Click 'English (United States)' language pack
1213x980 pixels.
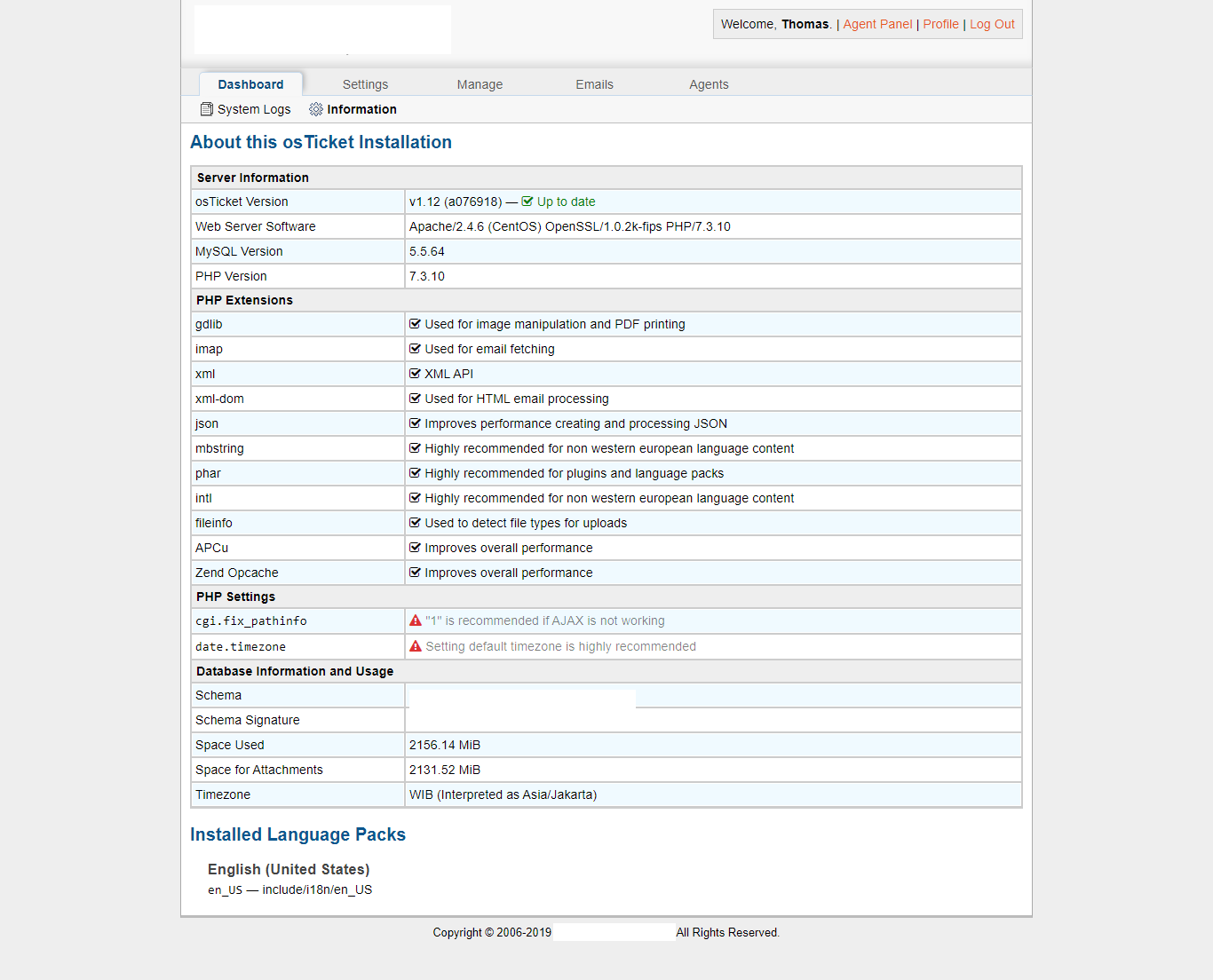289,869
